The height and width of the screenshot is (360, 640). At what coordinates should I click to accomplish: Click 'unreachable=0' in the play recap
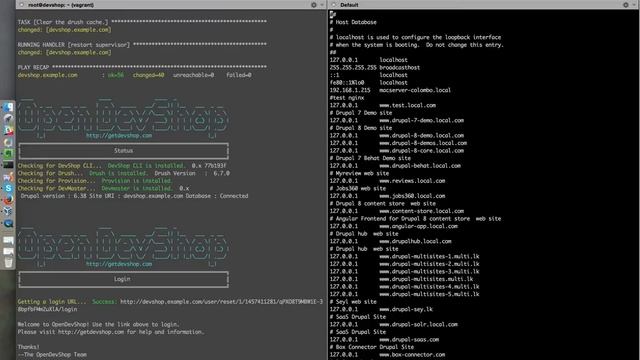[193, 75]
